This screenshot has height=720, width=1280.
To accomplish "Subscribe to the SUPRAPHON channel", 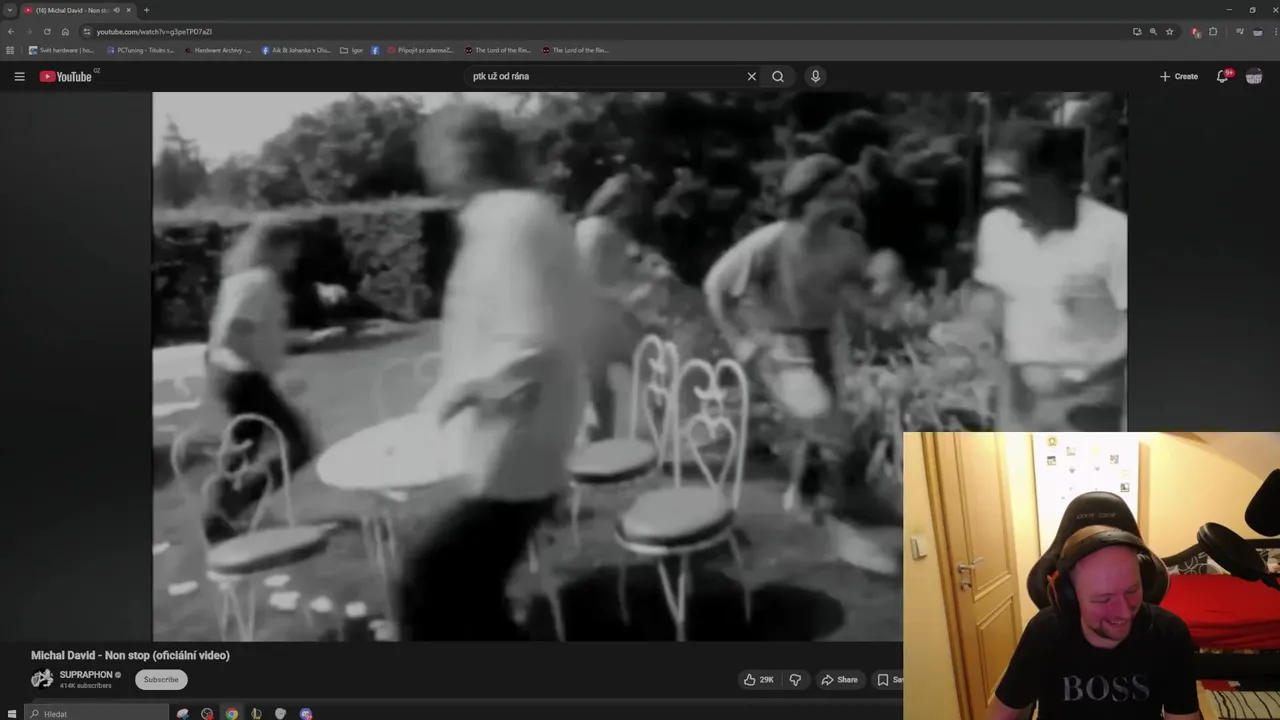I will click(161, 679).
